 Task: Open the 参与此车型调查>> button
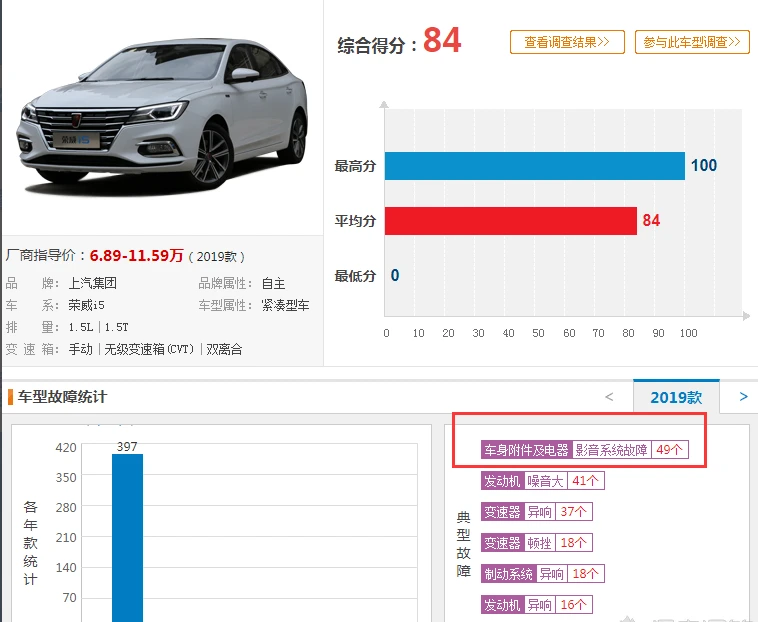coord(692,42)
